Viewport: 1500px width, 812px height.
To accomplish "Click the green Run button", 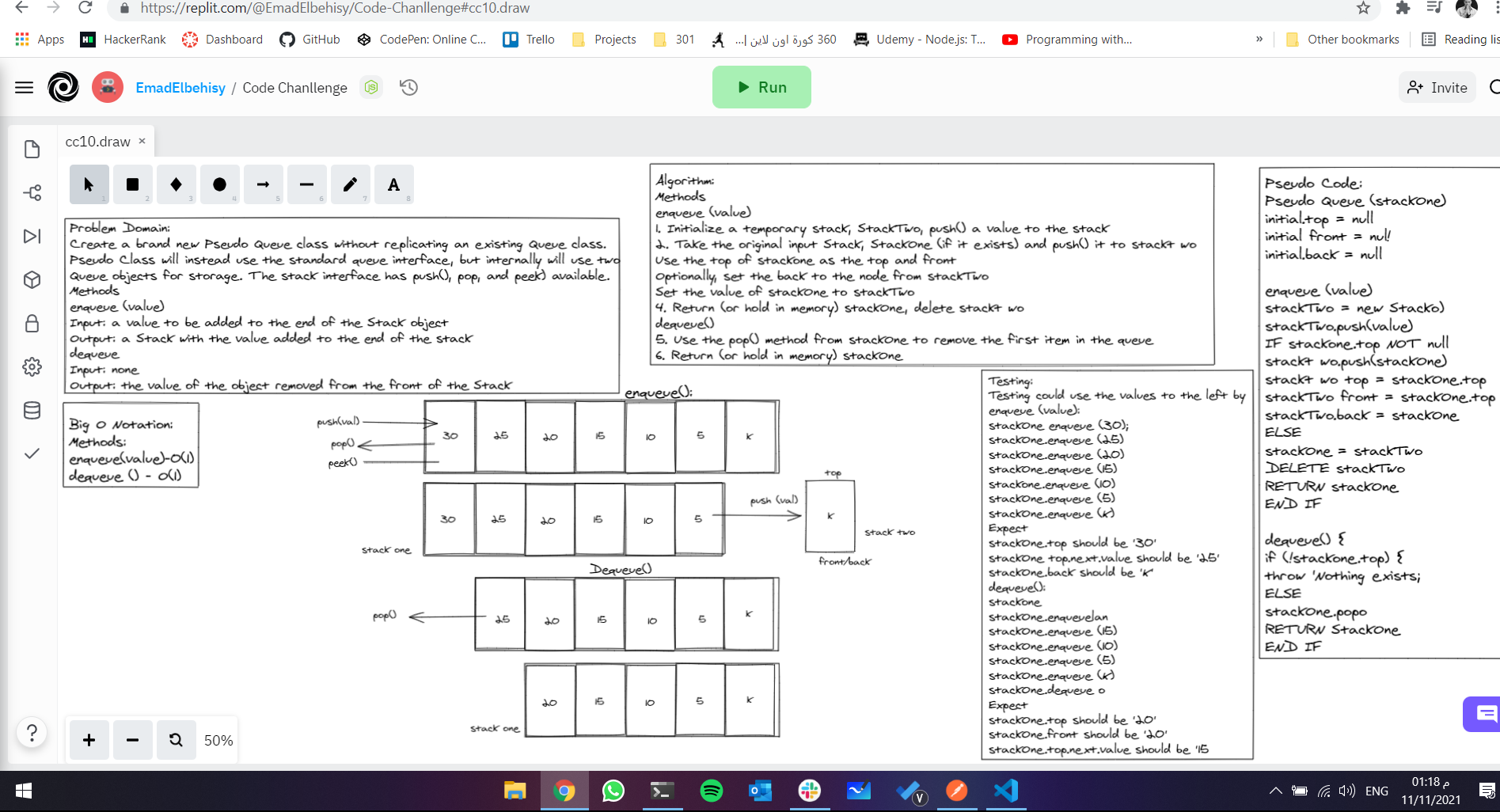I will (761, 87).
